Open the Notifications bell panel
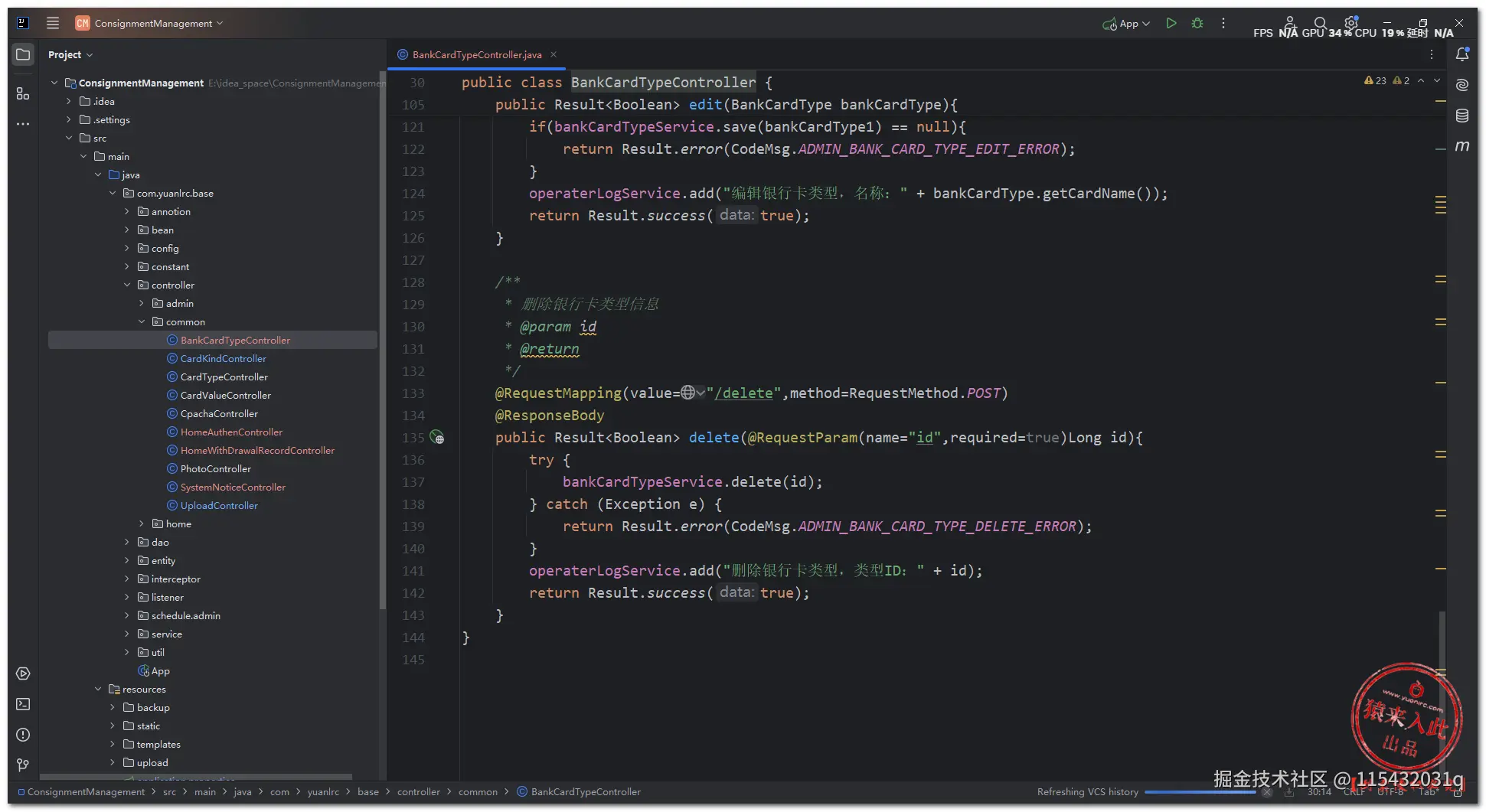The height and width of the screenshot is (812, 1486). point(1462,54)
